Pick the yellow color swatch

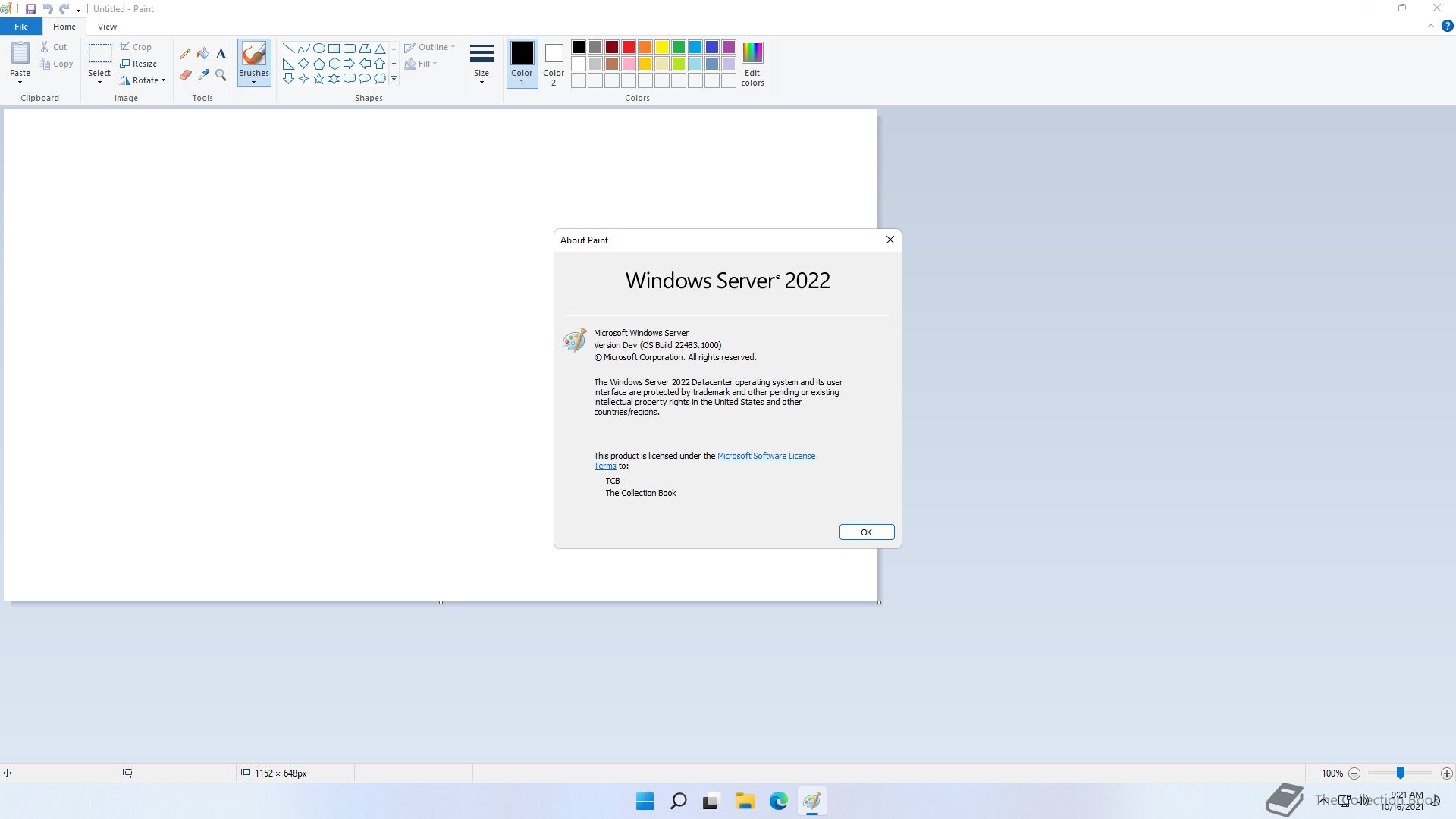point(662,47)
